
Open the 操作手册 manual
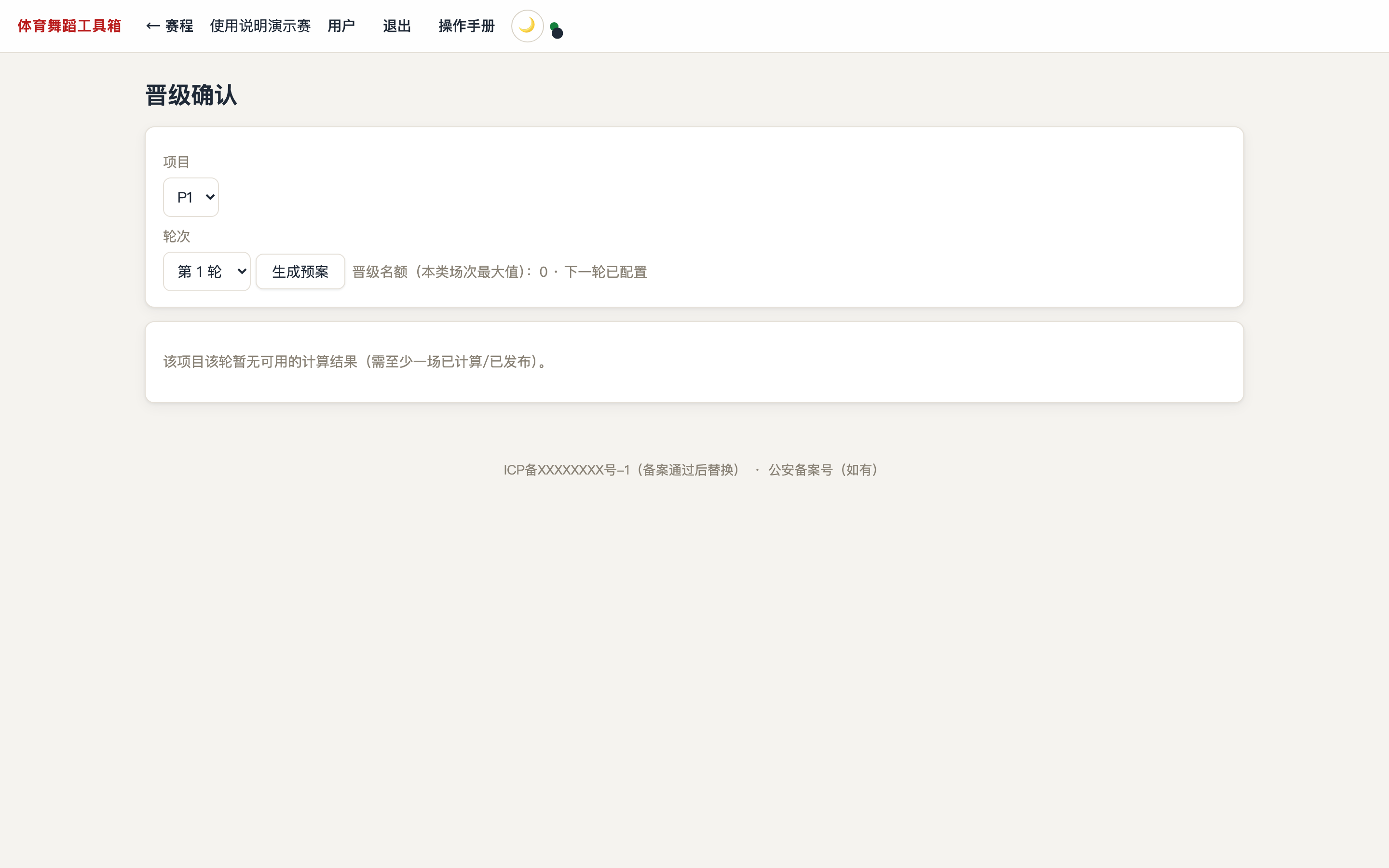click(466, 26)
